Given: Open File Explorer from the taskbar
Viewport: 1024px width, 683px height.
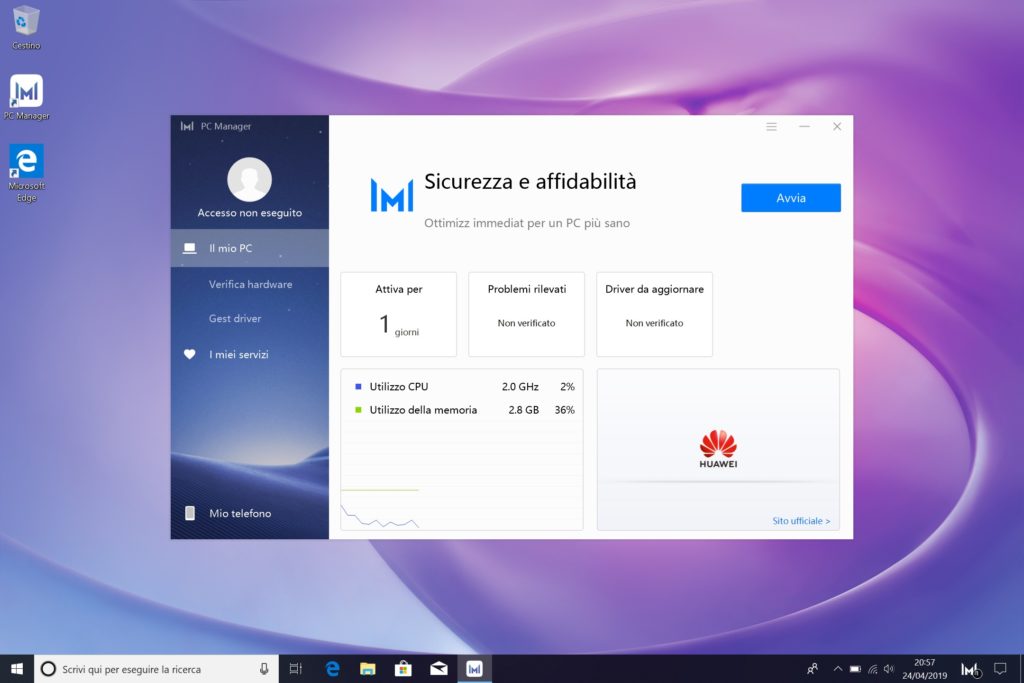Looking at the screenshot, I should 368,669.
